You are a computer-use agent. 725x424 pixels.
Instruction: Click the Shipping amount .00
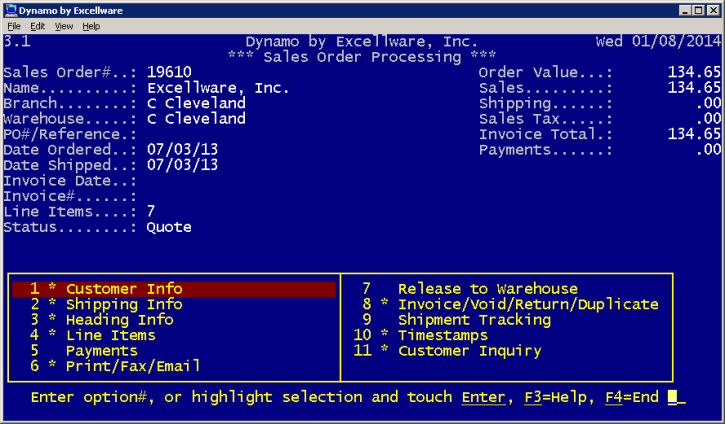click(x=708, y=103)
